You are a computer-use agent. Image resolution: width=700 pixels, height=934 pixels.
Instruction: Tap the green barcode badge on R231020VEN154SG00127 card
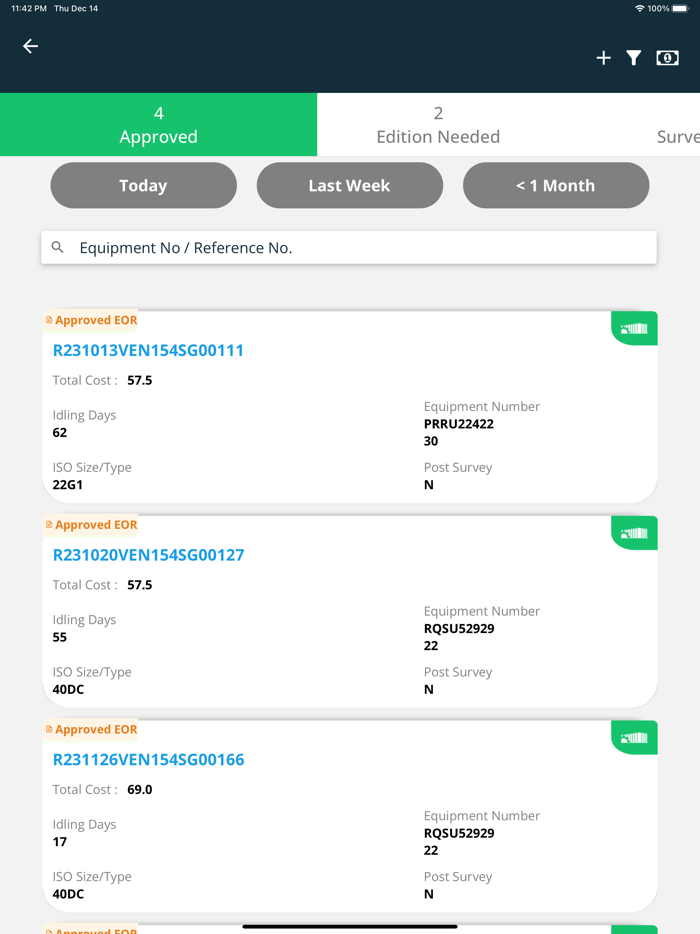tap(634, 533)
